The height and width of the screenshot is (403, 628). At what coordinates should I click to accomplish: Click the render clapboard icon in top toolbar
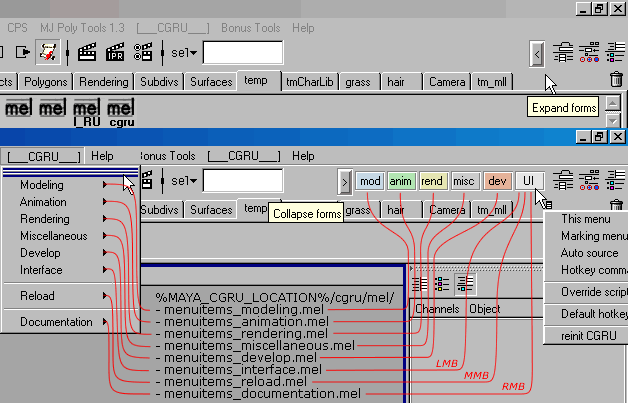(x=87, y=52)
